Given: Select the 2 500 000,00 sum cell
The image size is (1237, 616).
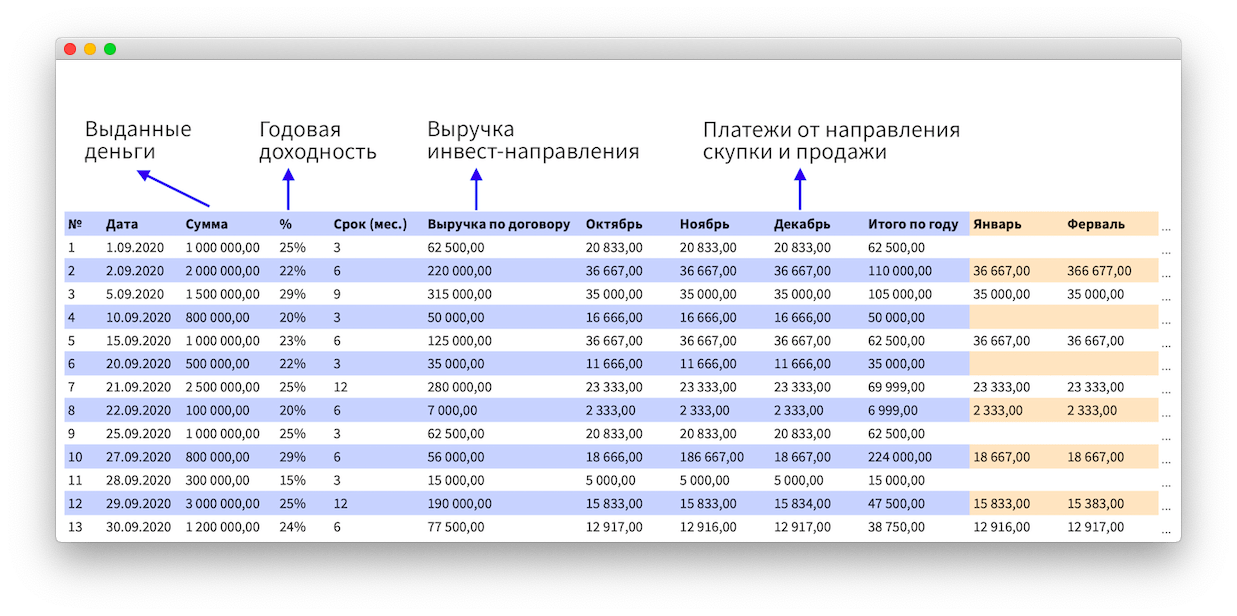Looking at the screenshot, I should (222, 386).
